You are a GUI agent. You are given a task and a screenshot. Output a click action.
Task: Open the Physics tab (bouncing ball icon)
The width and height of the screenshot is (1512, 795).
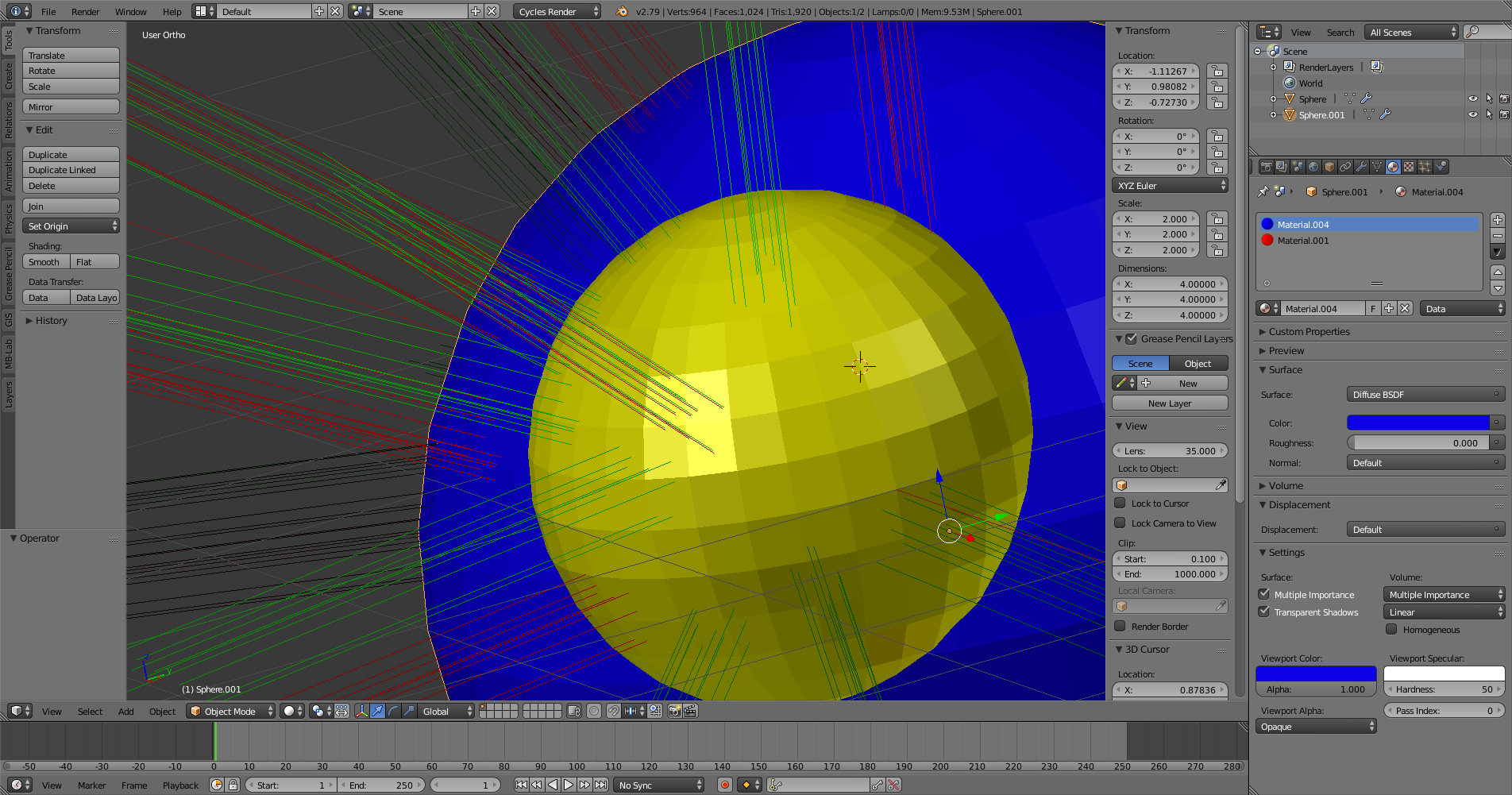point(1441,168)
